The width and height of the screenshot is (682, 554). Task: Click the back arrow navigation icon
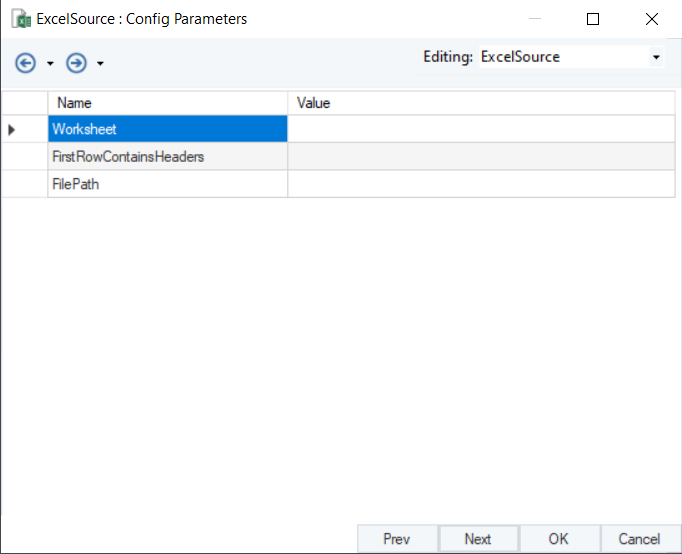[x=26, y=63]
